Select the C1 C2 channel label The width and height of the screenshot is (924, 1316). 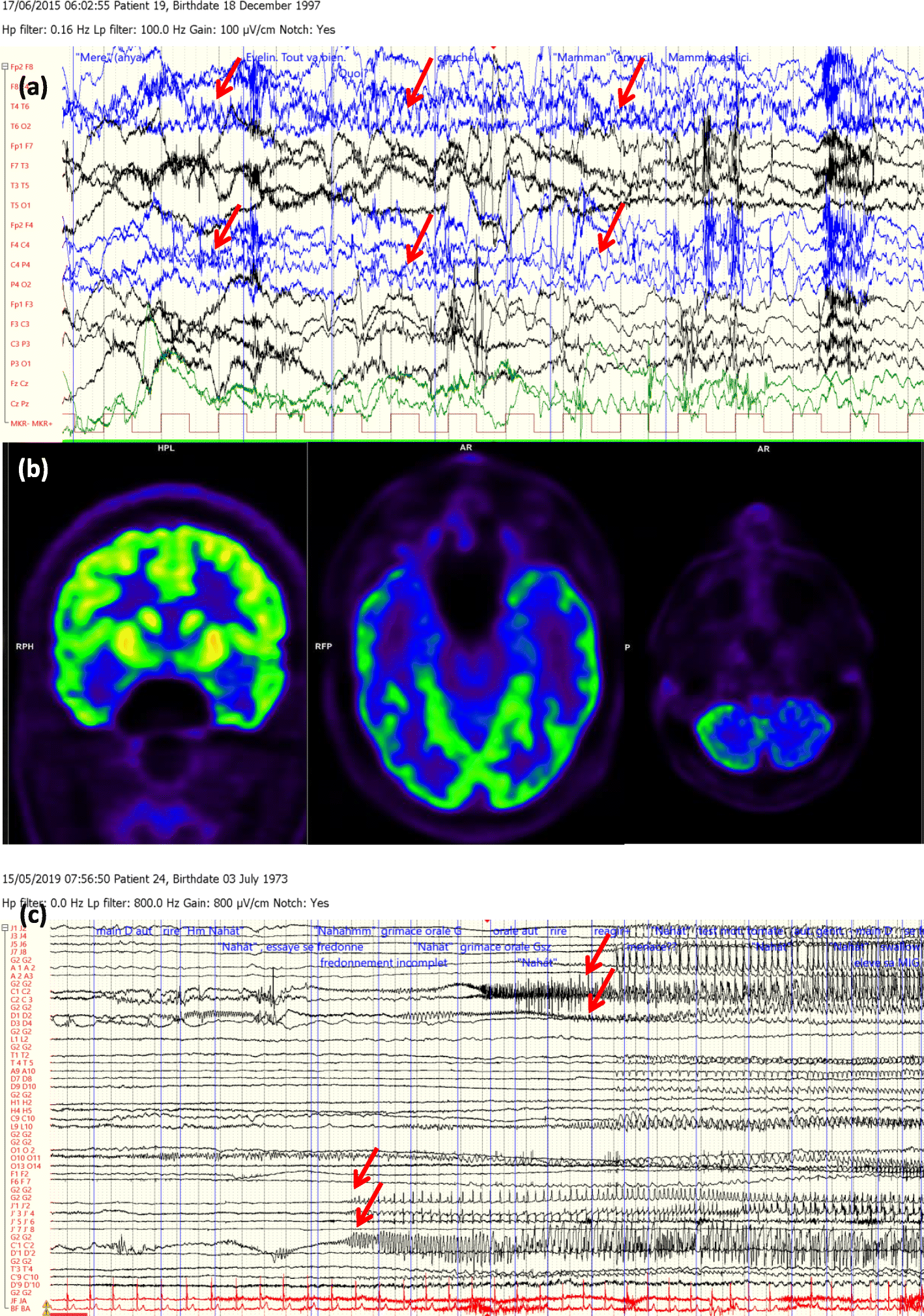click(x=21, y=991)
